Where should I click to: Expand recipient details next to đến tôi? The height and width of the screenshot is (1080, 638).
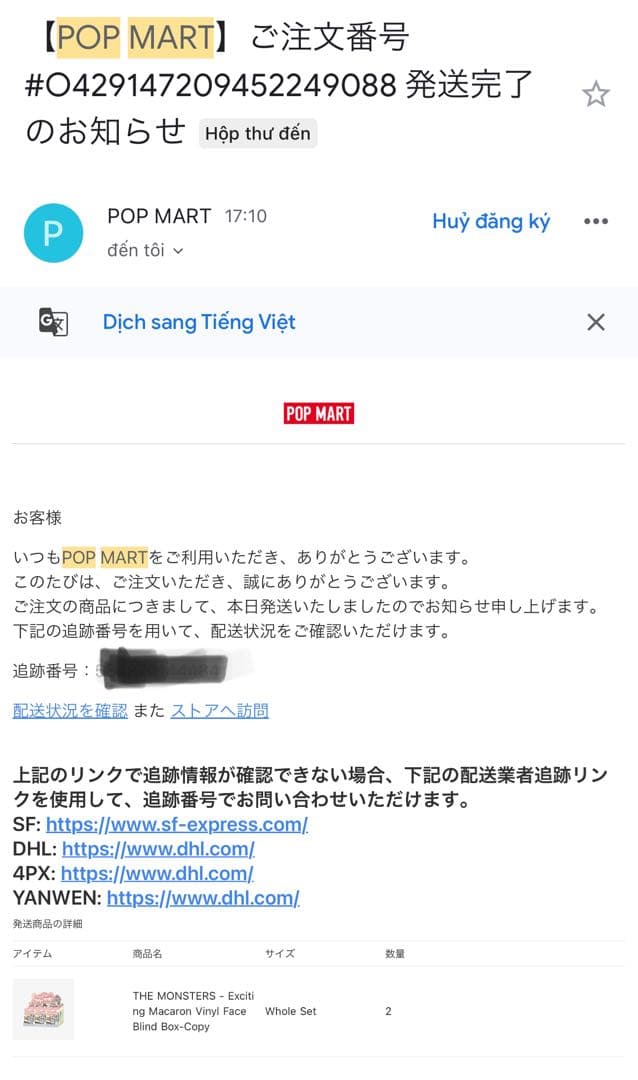178,251
